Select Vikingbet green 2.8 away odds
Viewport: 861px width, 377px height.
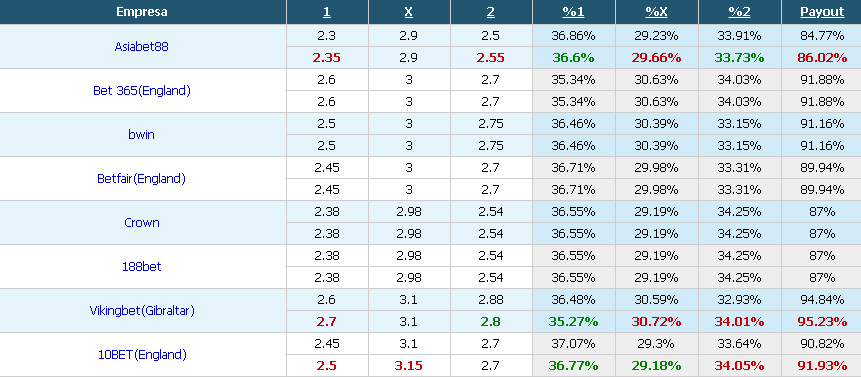491,322
